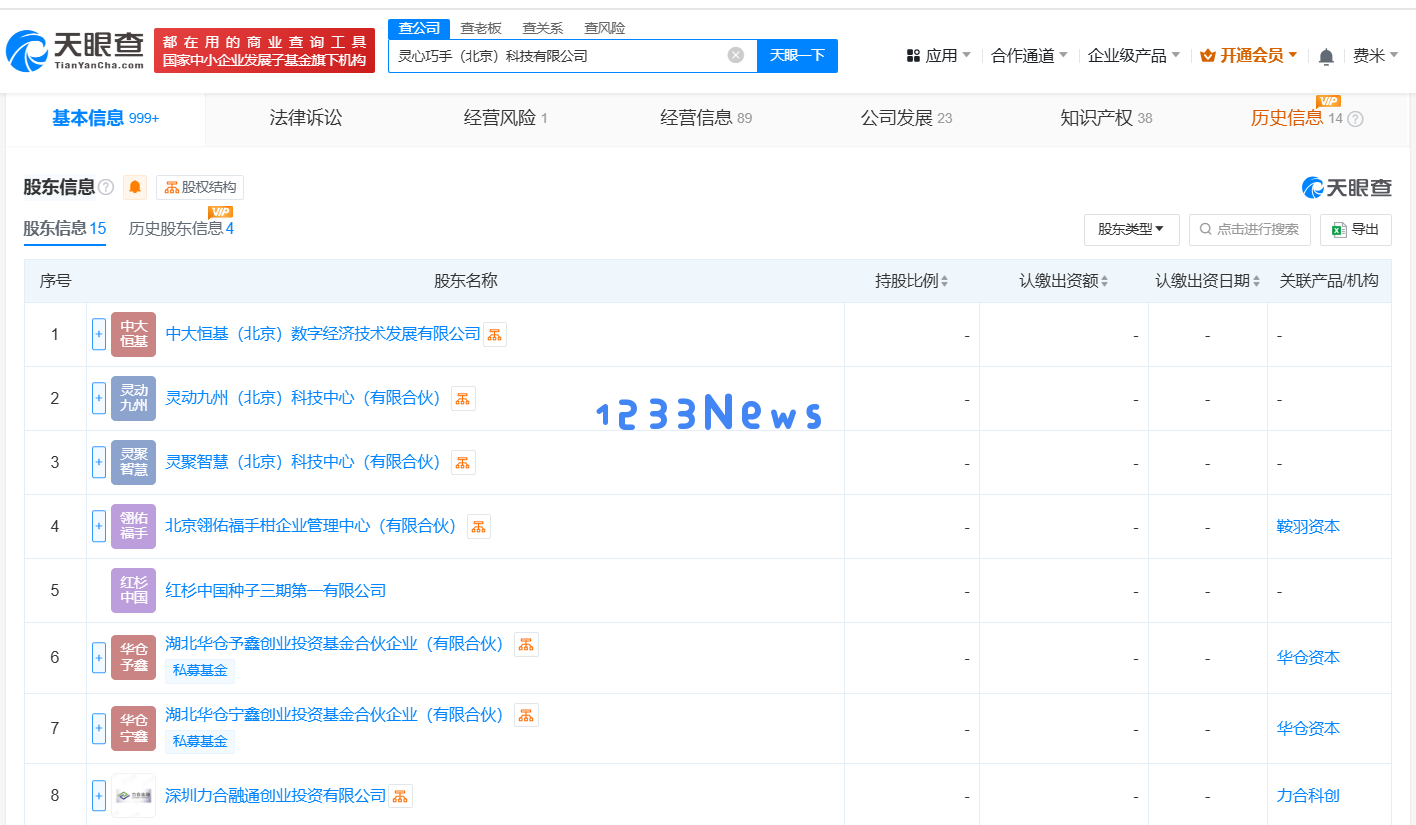Screen dimensions: 1416x825
Task: Select the 查关系 search mode tab
Action: click(543, 28)
